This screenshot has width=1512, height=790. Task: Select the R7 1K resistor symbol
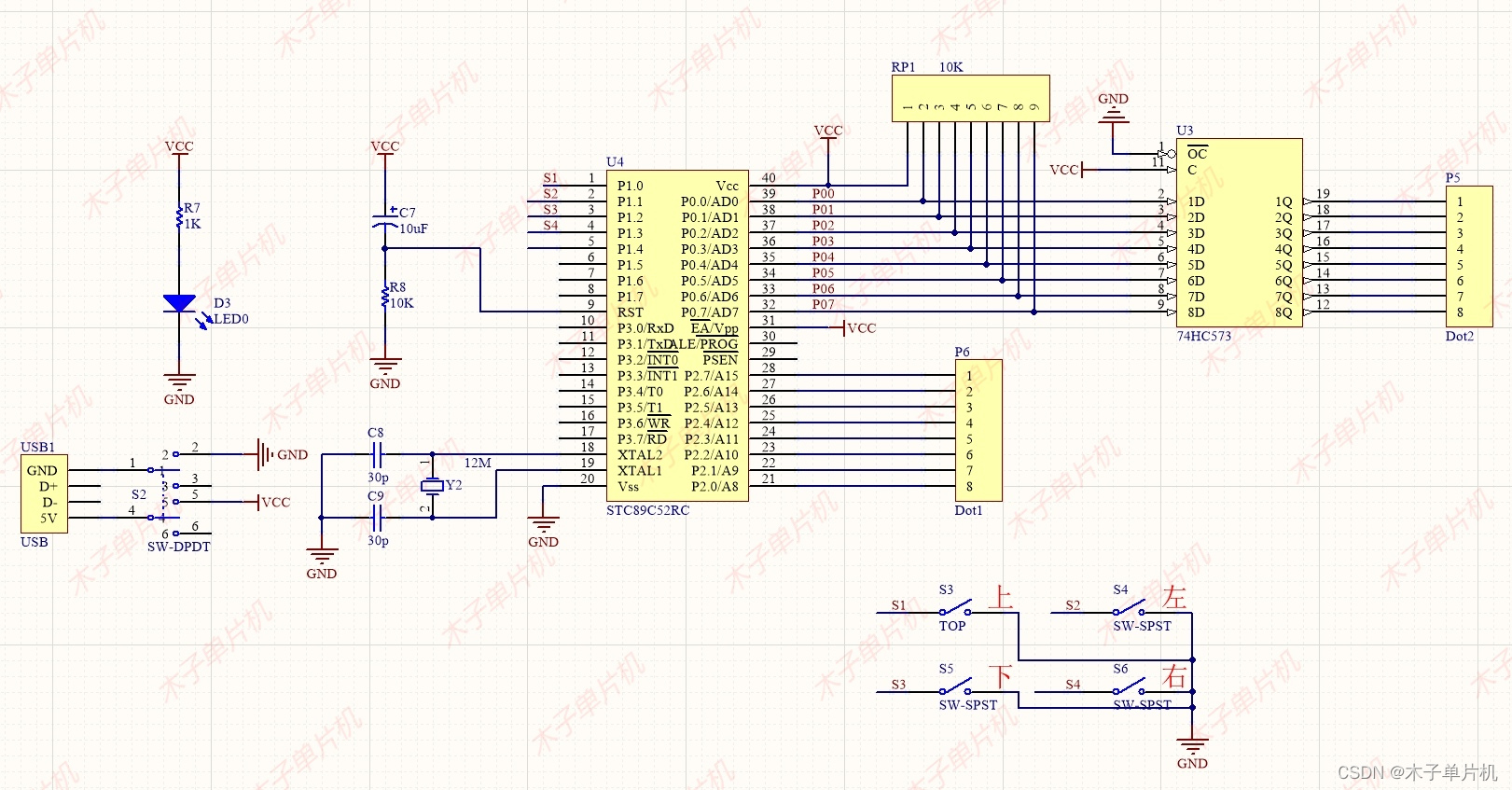pyautogui.click(x=179, y=217)
